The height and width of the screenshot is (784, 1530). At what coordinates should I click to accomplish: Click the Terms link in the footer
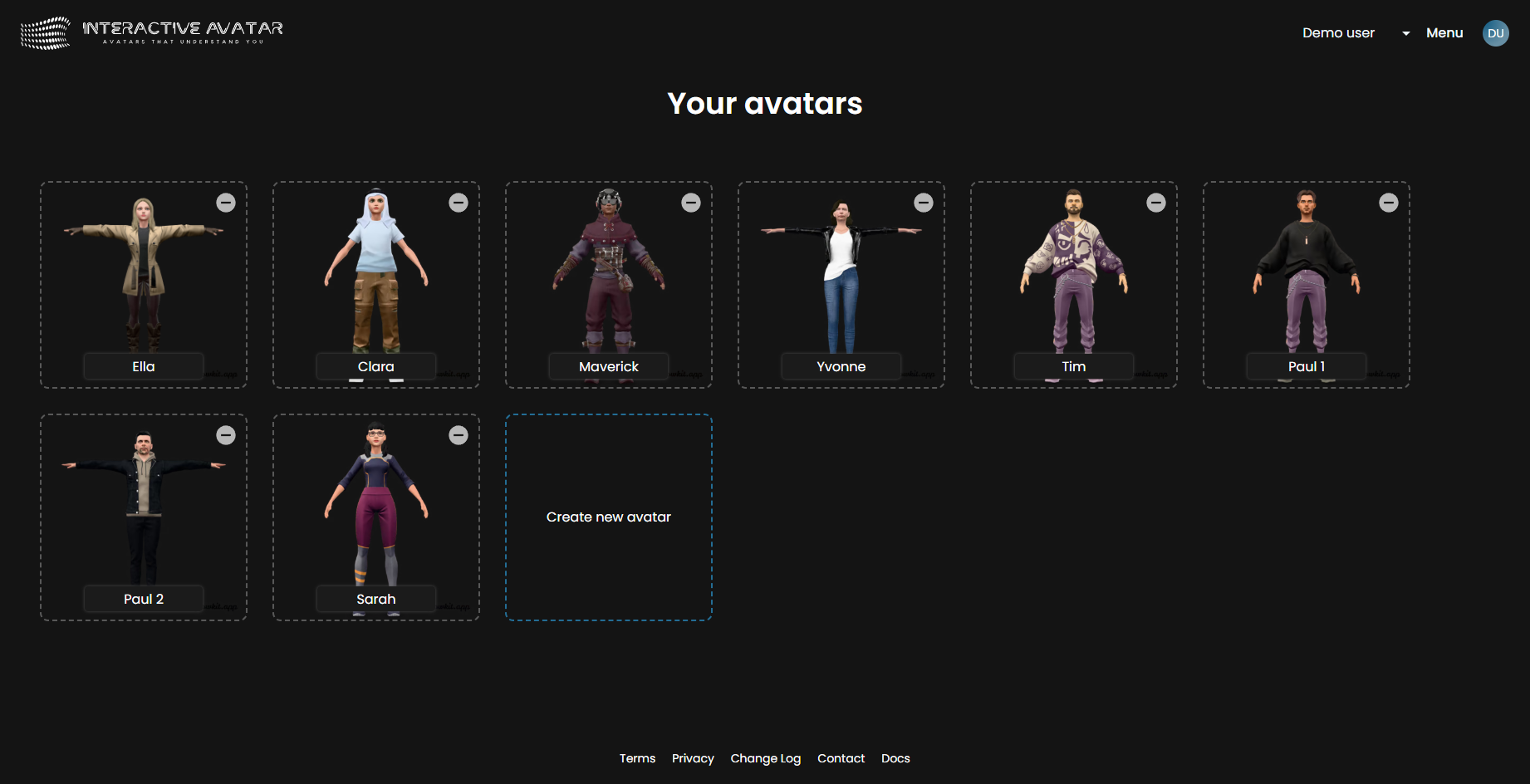pos(637,757)
